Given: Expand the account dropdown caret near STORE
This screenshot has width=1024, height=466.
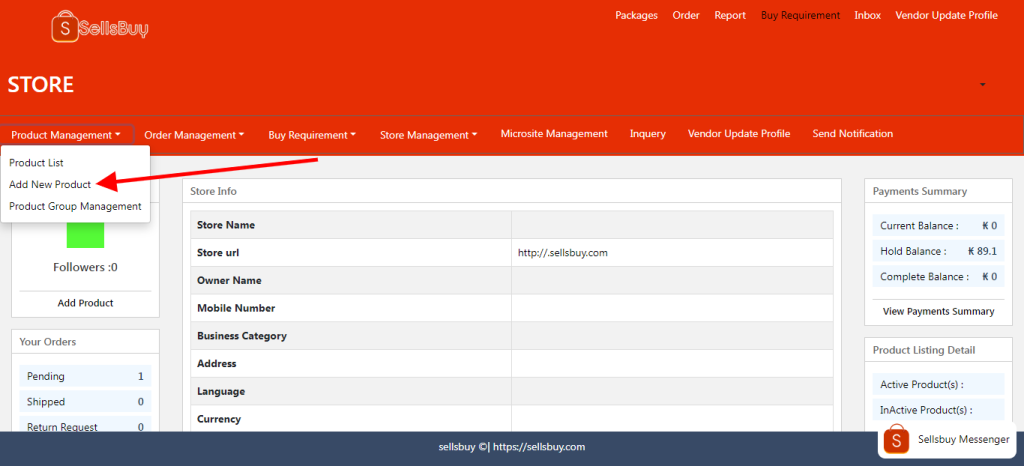Looking at the screenshot, I should 982,85.
